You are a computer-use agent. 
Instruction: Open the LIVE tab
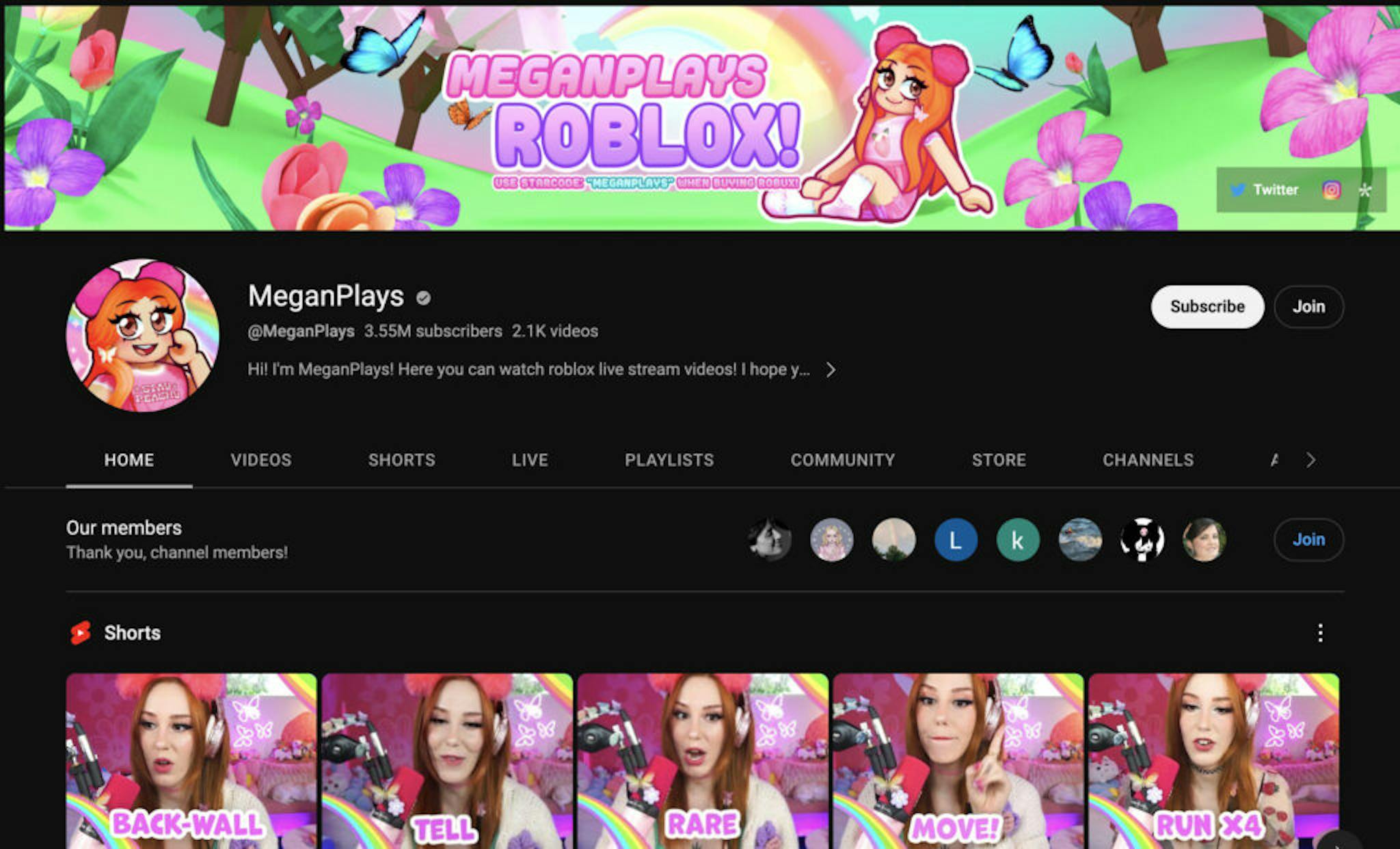point(530,460)
